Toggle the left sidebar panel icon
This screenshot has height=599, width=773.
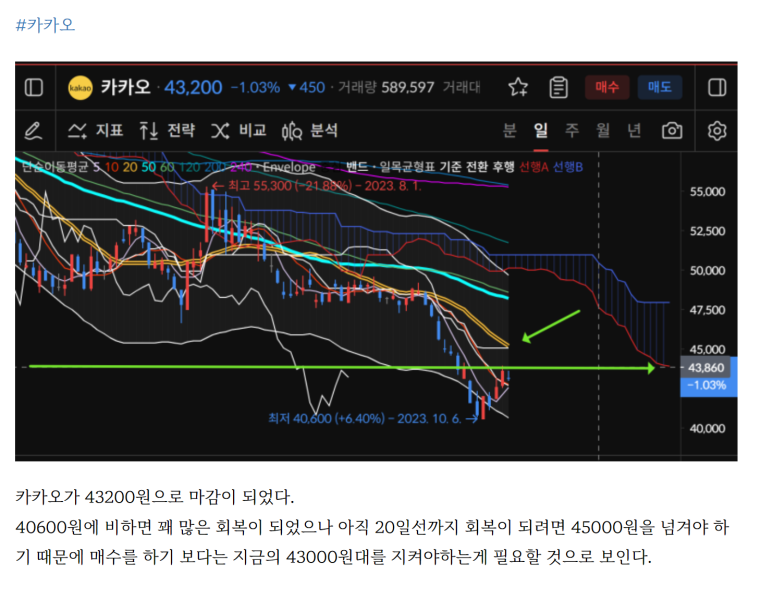pos(34,88)
